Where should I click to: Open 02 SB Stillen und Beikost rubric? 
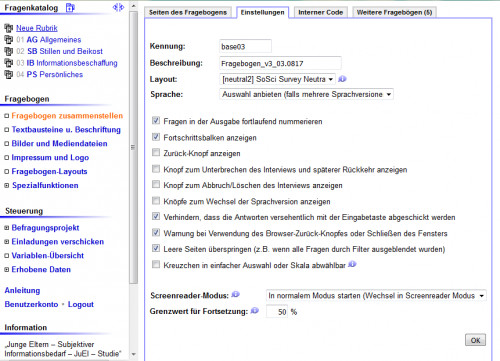[59, 51]
